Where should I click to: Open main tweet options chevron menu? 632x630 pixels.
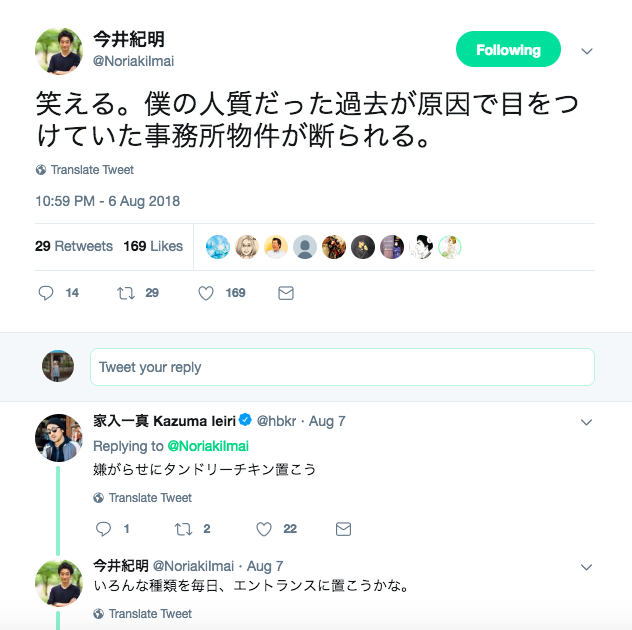[587, 51]
